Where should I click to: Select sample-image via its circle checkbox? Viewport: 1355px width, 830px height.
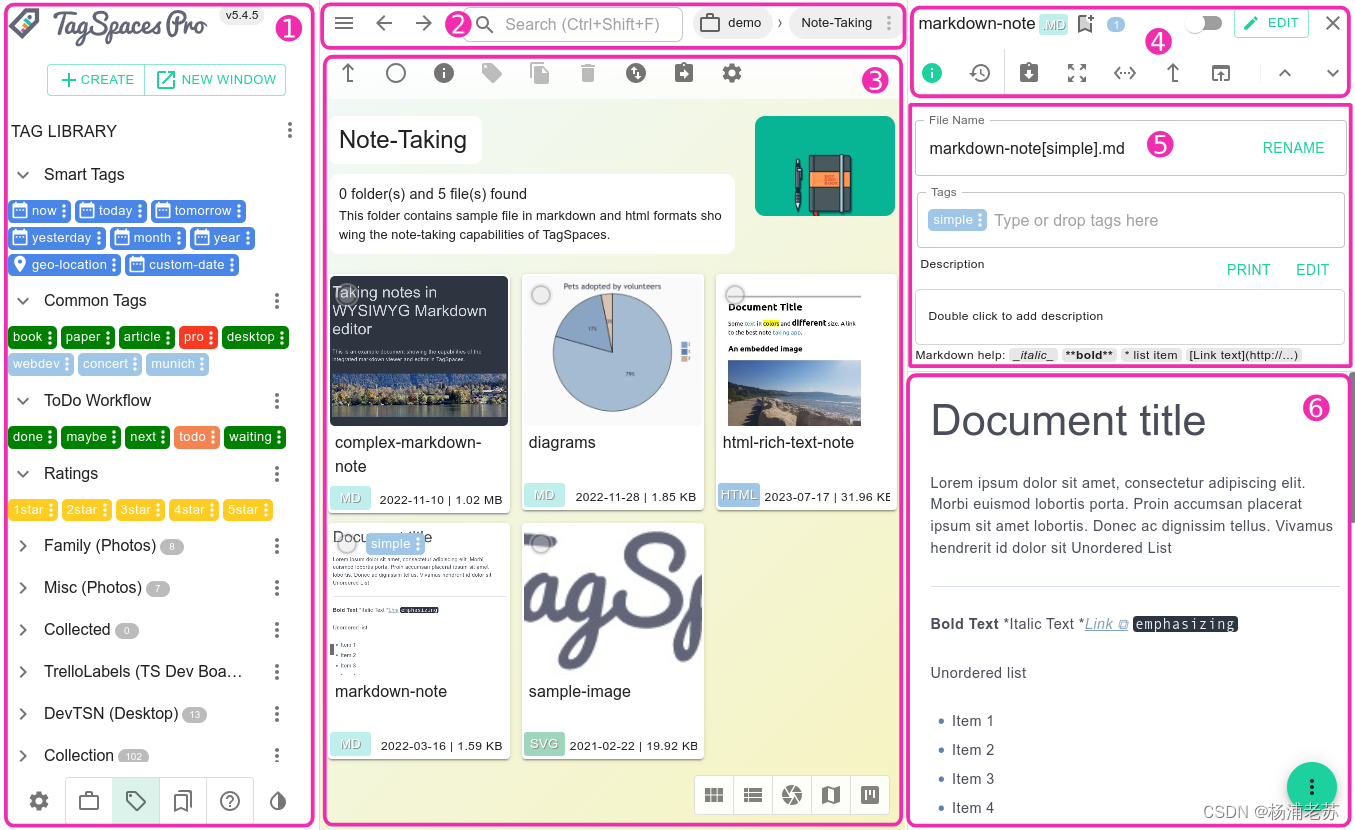(x=541, y=544)
